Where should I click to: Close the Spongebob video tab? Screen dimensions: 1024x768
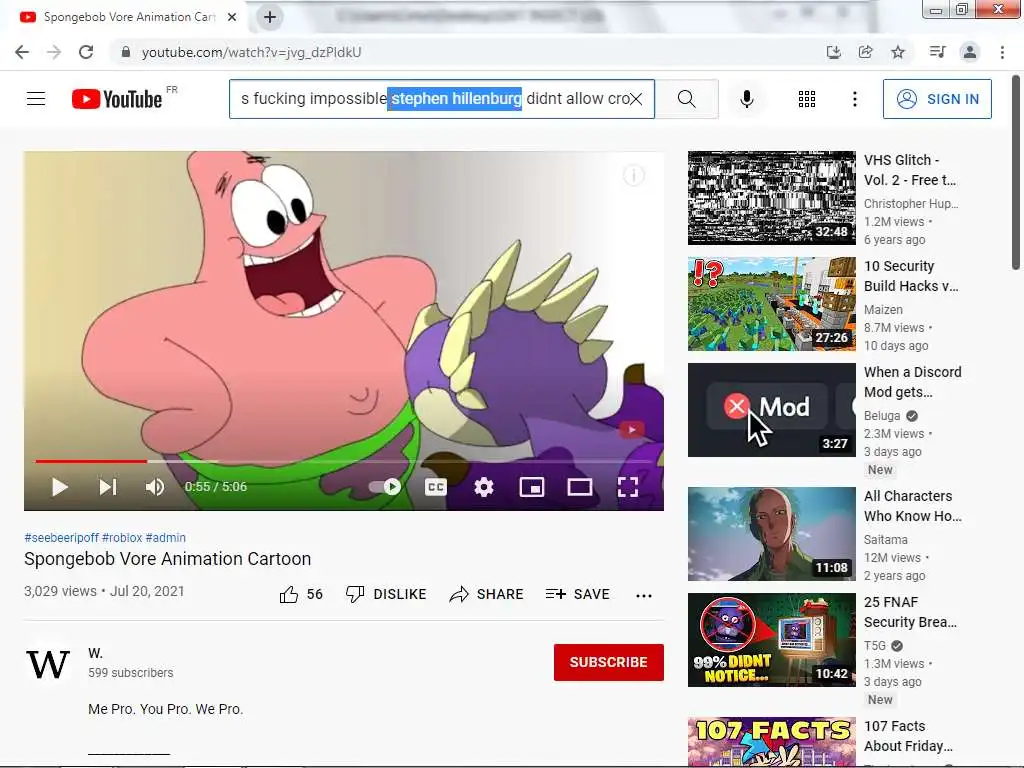click(x=232, y=17)
